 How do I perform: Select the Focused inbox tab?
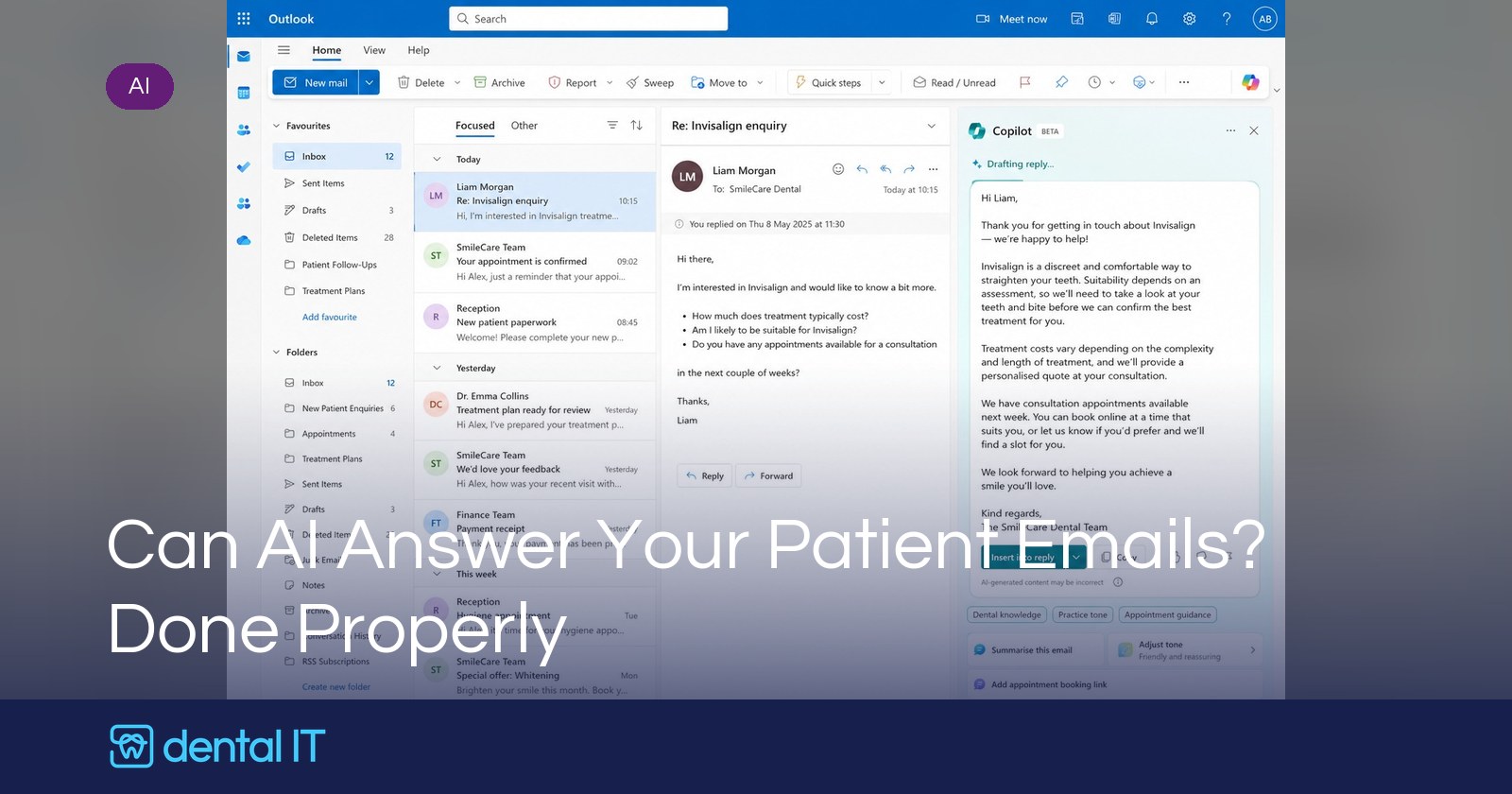pos(475,126)
